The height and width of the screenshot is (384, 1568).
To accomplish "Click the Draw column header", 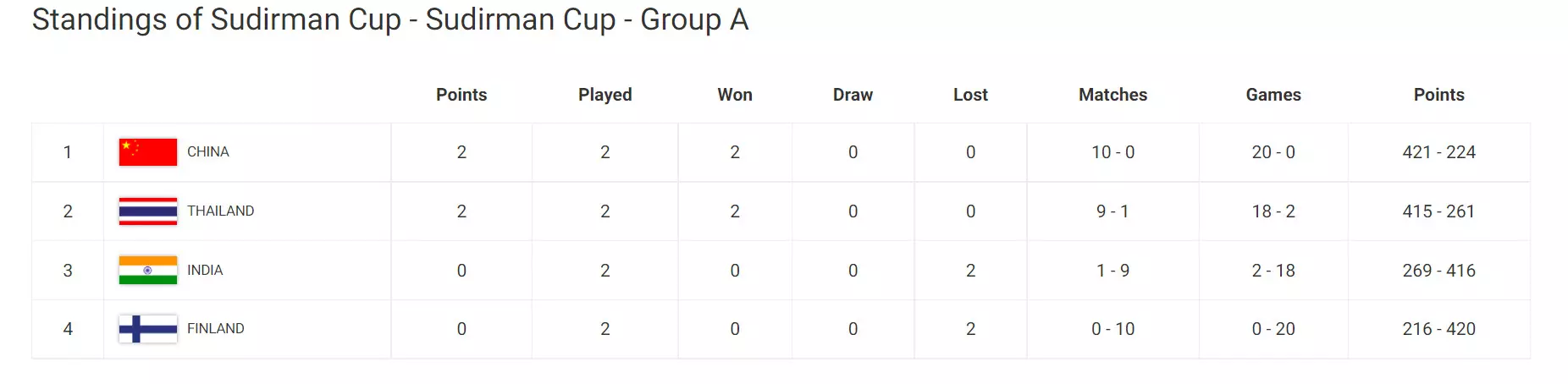I will (x=853, y=95).
